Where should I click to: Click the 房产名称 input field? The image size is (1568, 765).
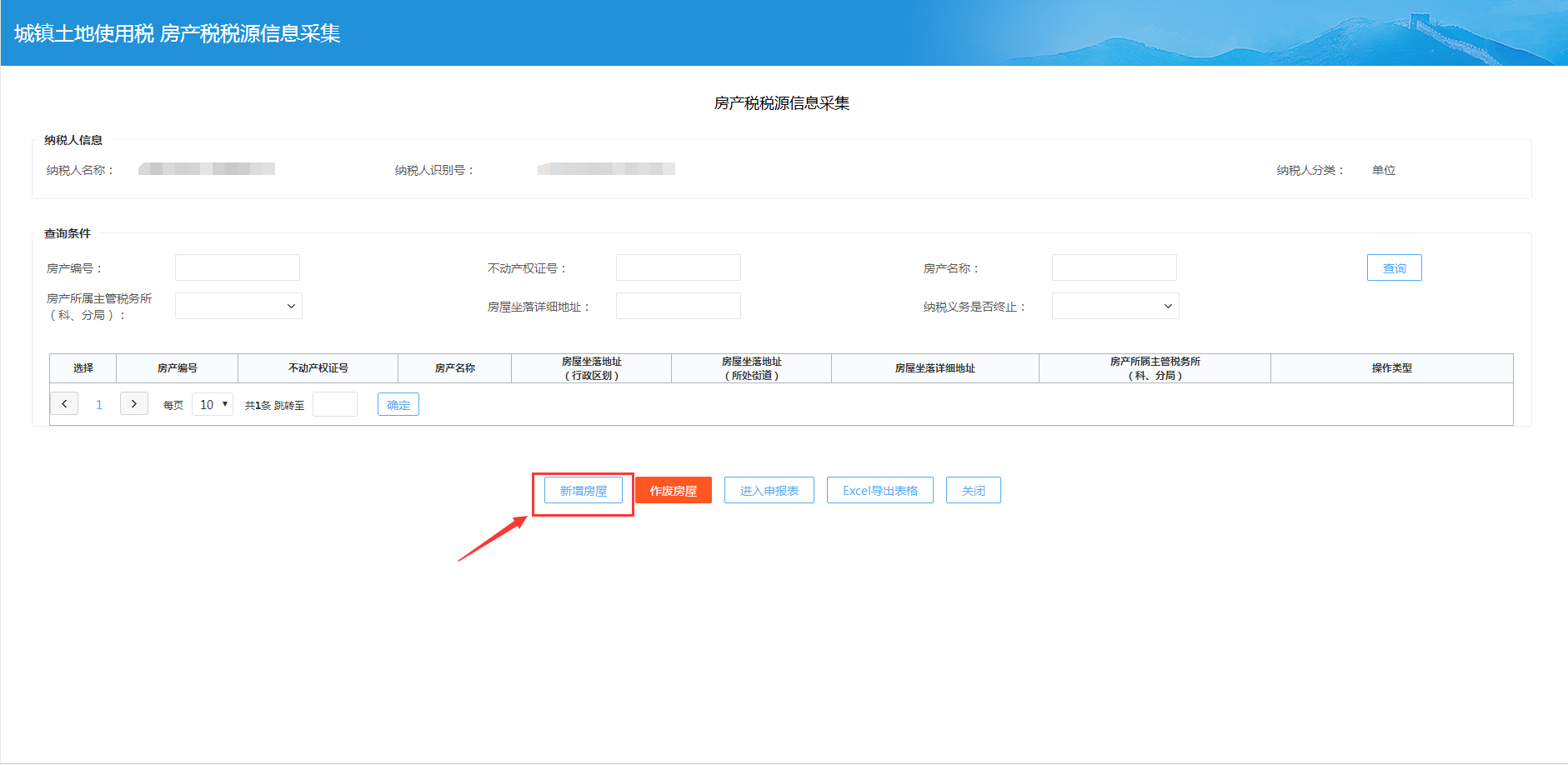[x=1114, y=267]
